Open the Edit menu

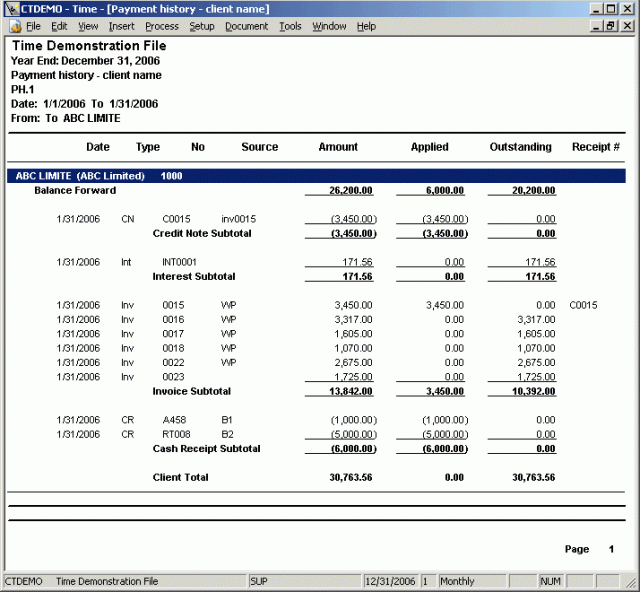60,26
